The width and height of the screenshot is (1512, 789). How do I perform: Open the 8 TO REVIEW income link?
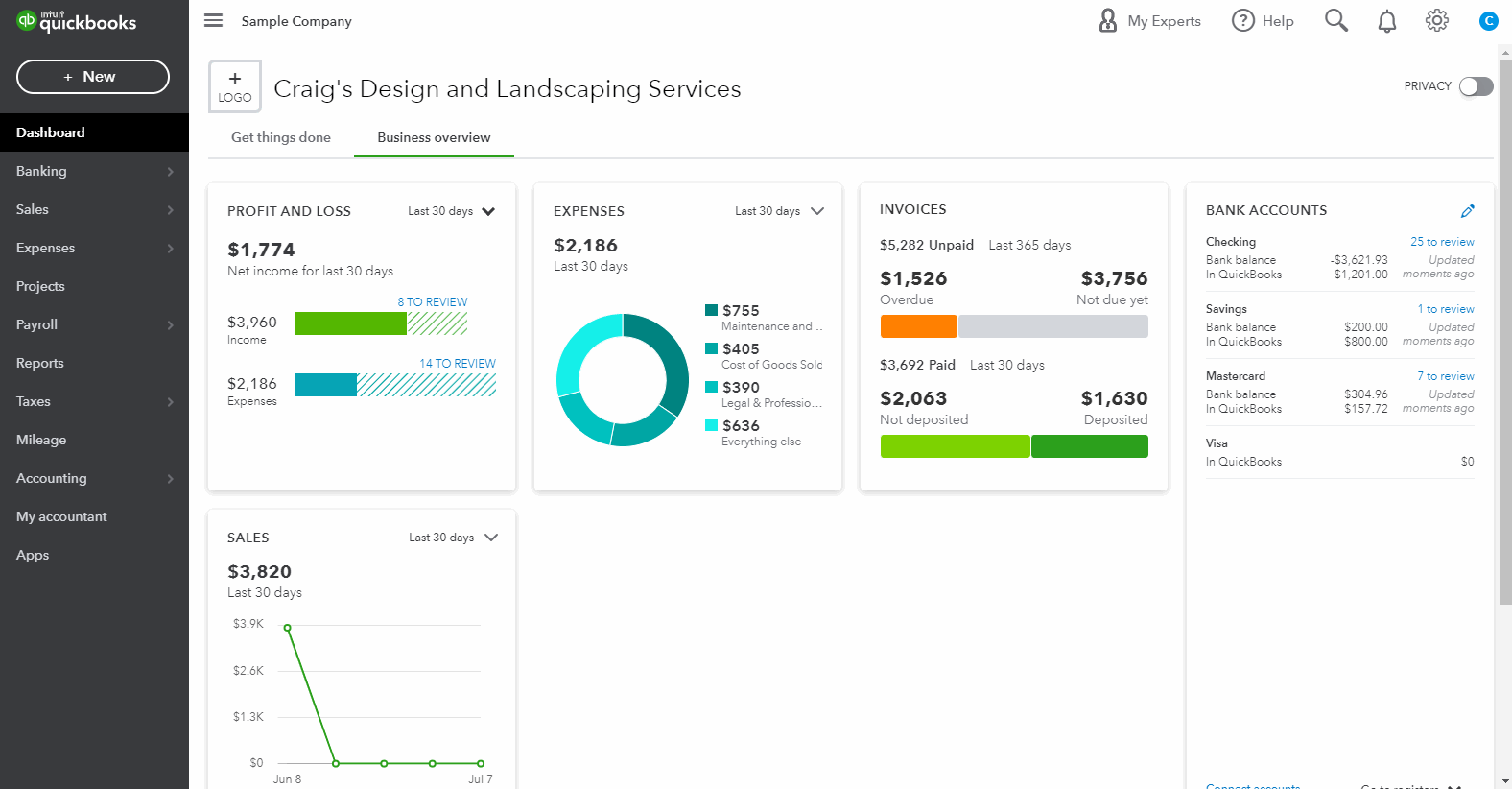point(433,301)
